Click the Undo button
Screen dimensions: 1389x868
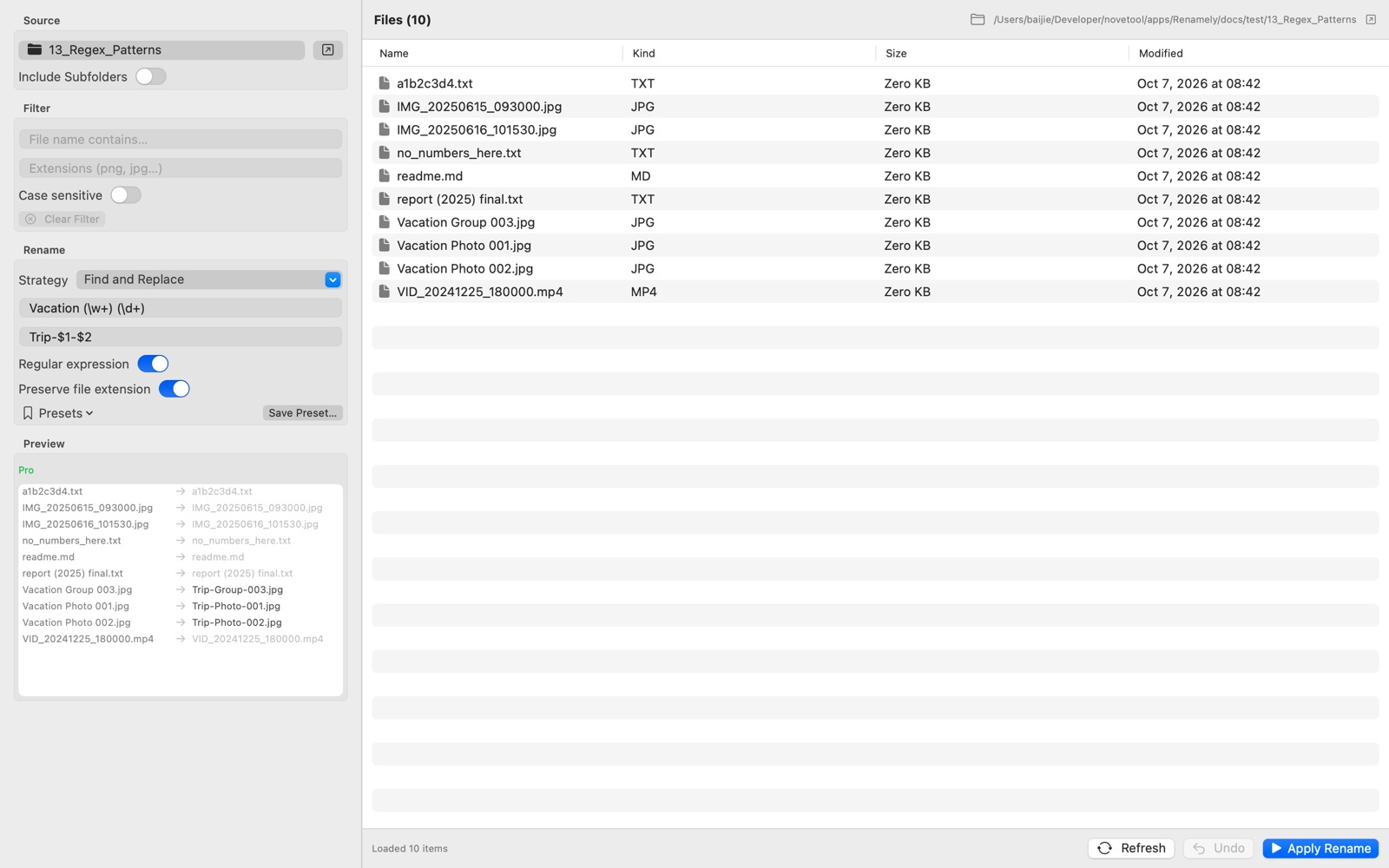click(x=1219, y=848)
